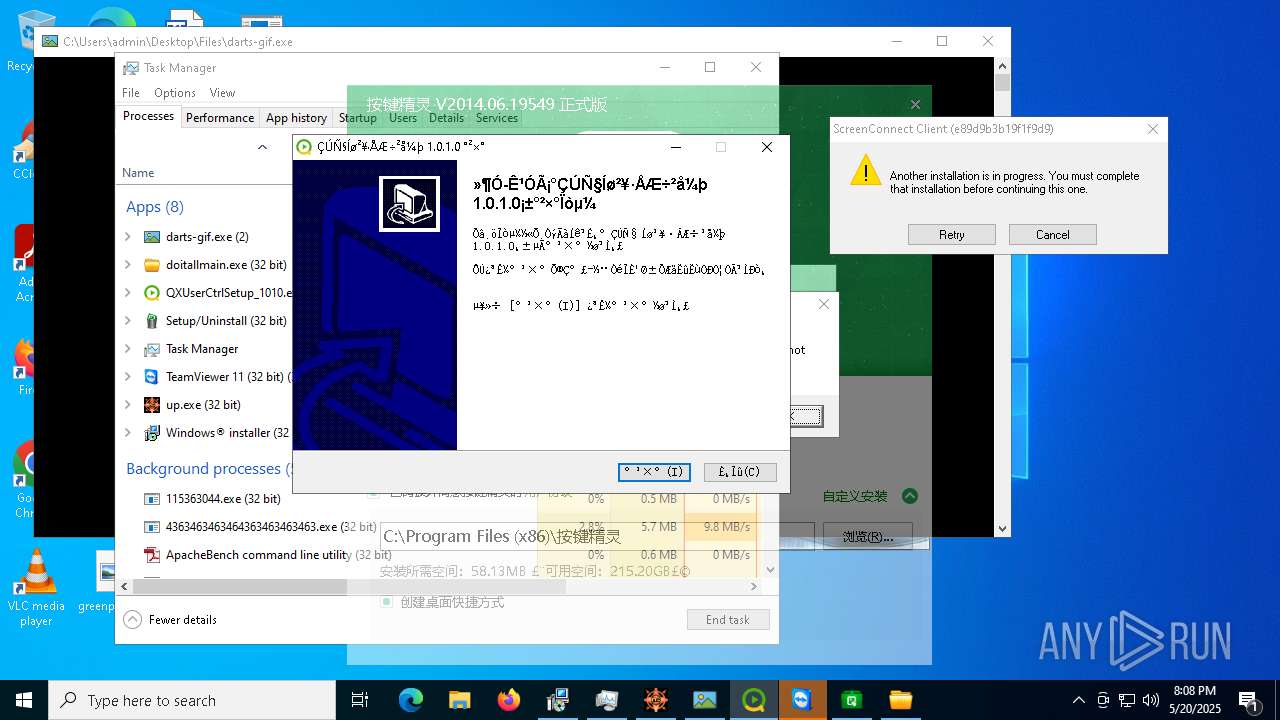Viewport: 1280px width, 720px height.
Task: Click volume icon in system tray
Action: click(1151, 700)
